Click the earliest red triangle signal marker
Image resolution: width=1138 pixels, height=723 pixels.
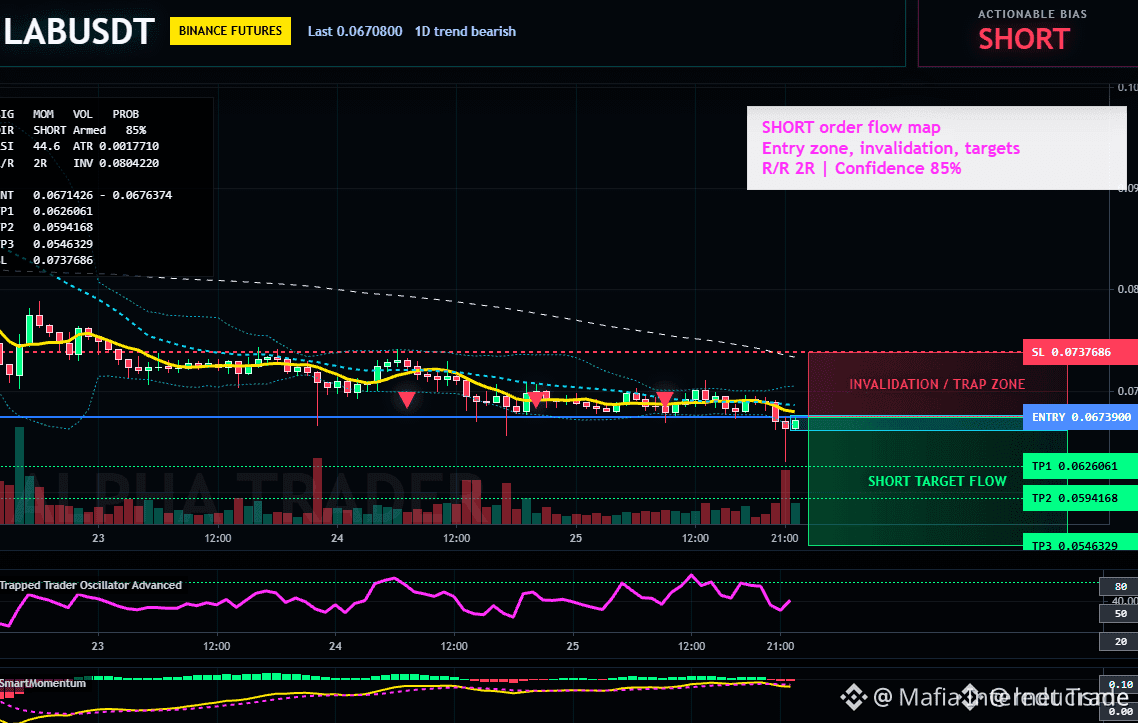pos(406,399)
